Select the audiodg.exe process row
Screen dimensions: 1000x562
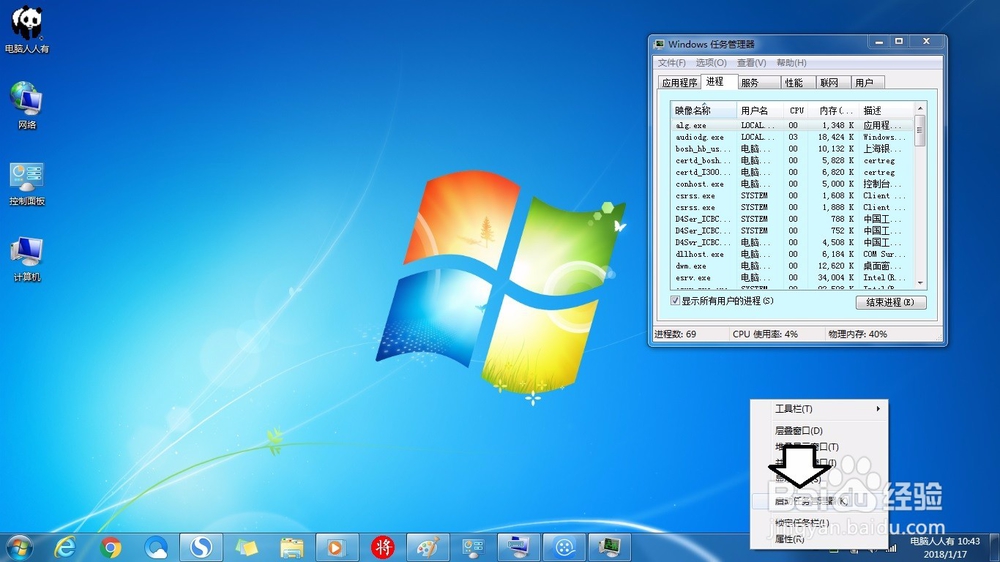[793, 137]
